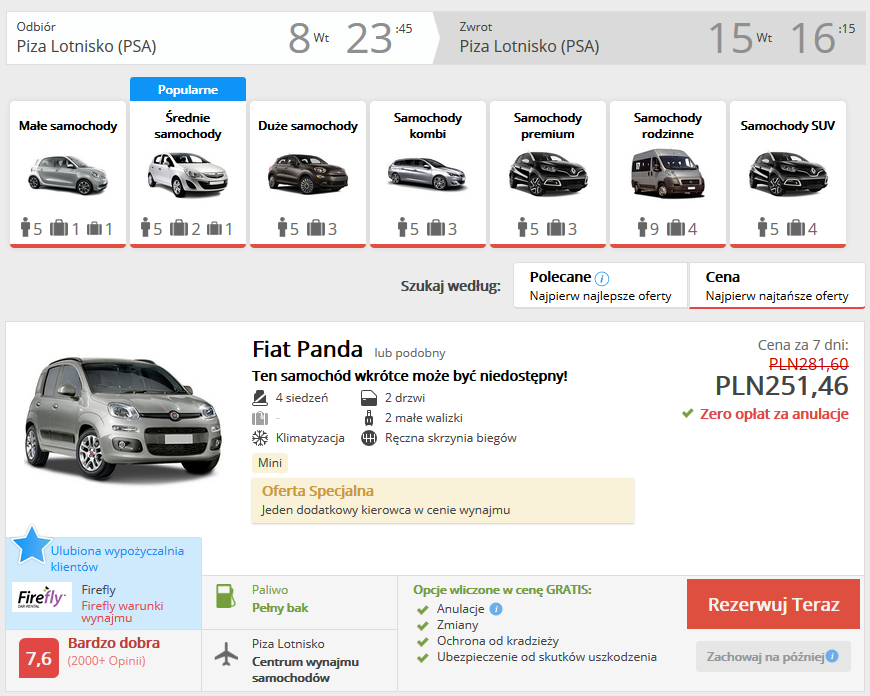Click the checkmark beside Ochrona od kradzieży
The width and height of the screenshot is (870, 696).
[x=423, y=642]
